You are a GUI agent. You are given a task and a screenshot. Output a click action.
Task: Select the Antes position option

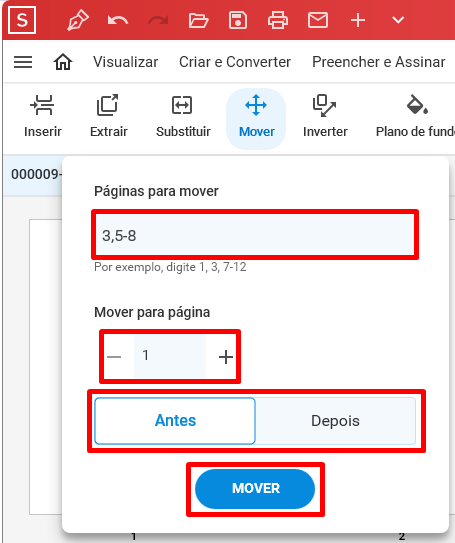[x=175, y=421]
